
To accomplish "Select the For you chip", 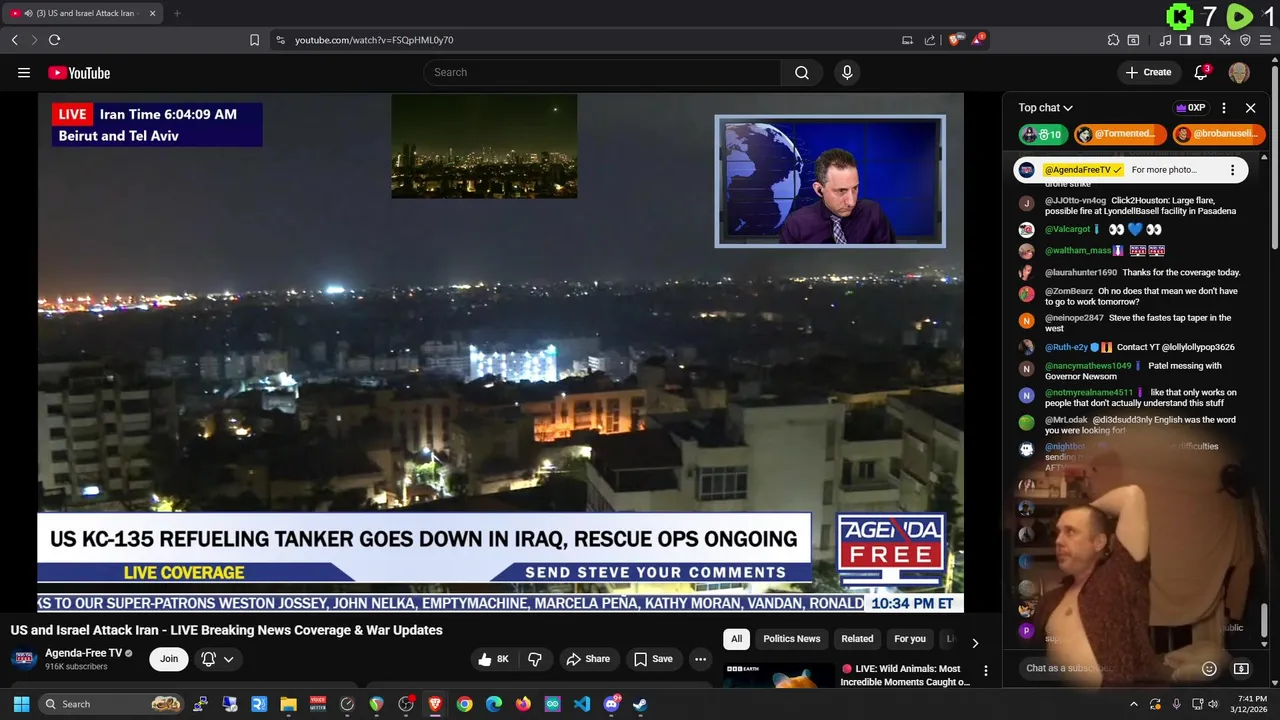I will click(x=910, y=639).
